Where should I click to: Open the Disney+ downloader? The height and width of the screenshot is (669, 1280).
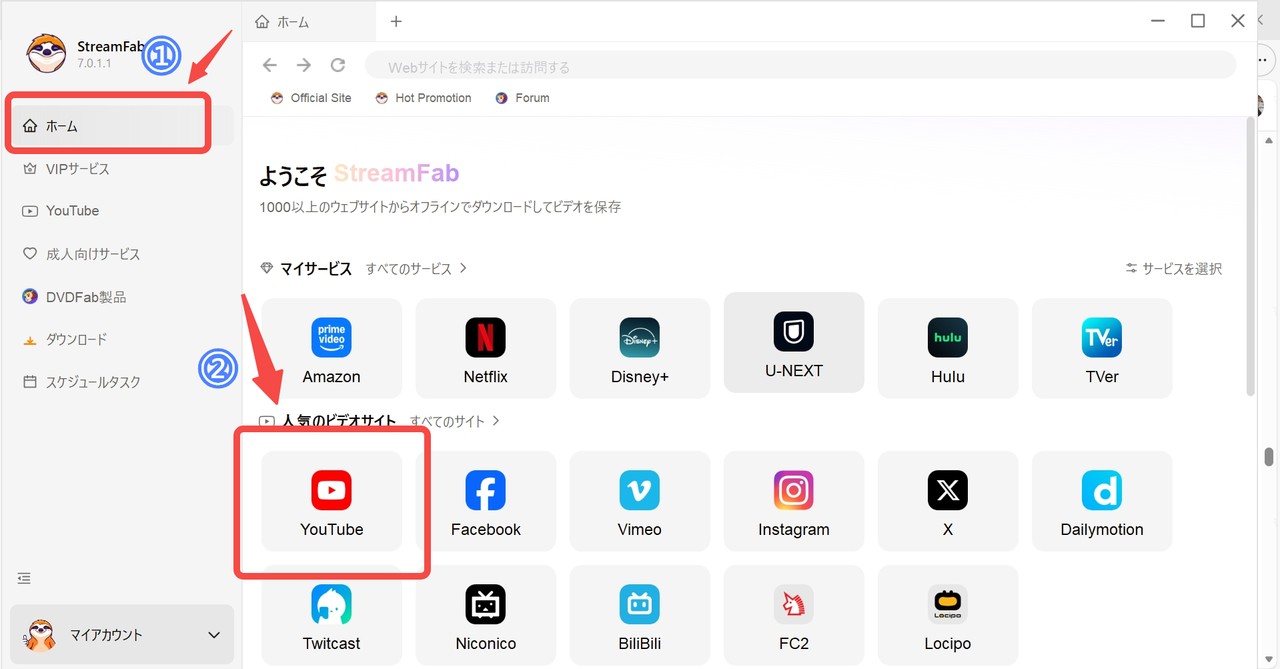(x=639, y=347)
